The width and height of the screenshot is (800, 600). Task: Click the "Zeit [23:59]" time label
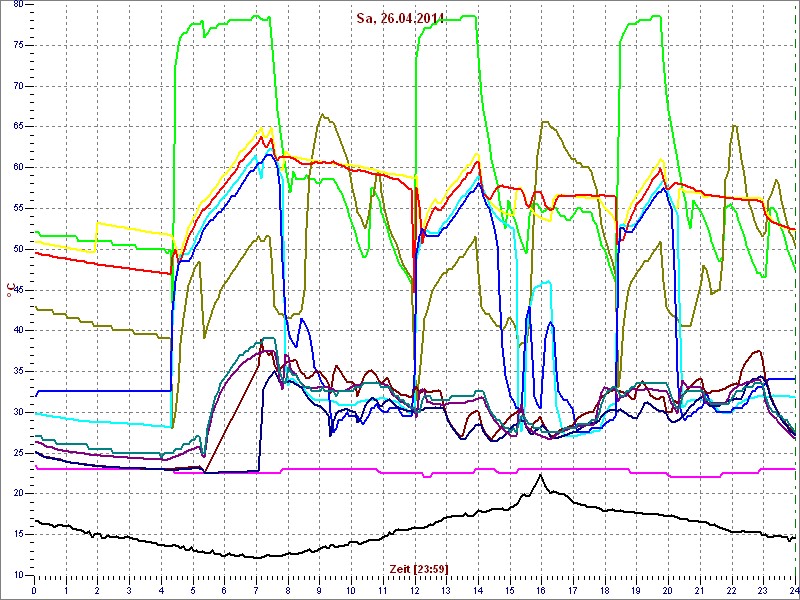point(419,568)
